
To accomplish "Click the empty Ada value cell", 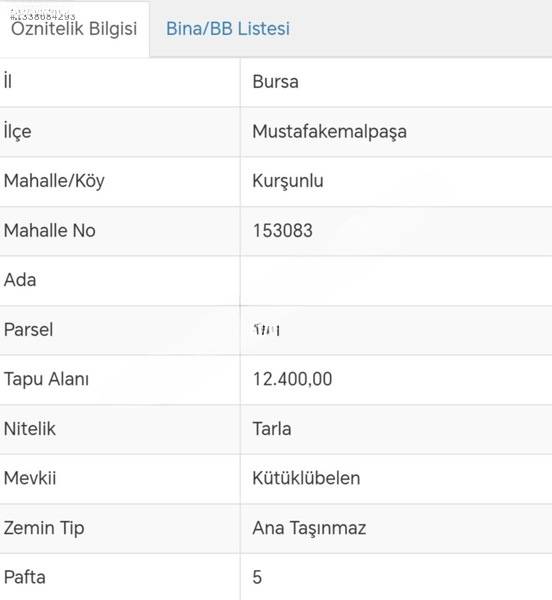I will [396, 280].
